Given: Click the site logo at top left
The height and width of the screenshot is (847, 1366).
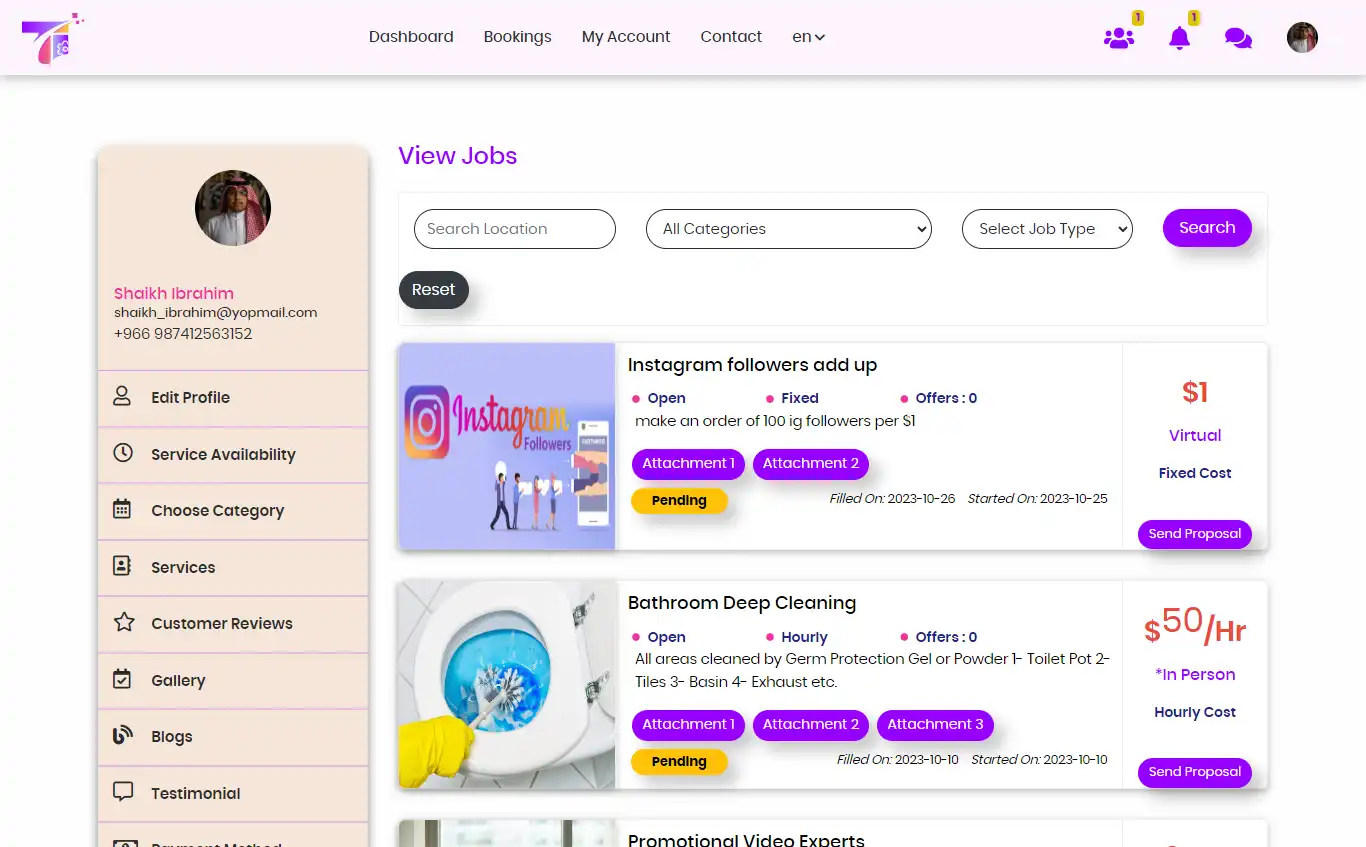Looking at the screenshot, I should [52, 37].
